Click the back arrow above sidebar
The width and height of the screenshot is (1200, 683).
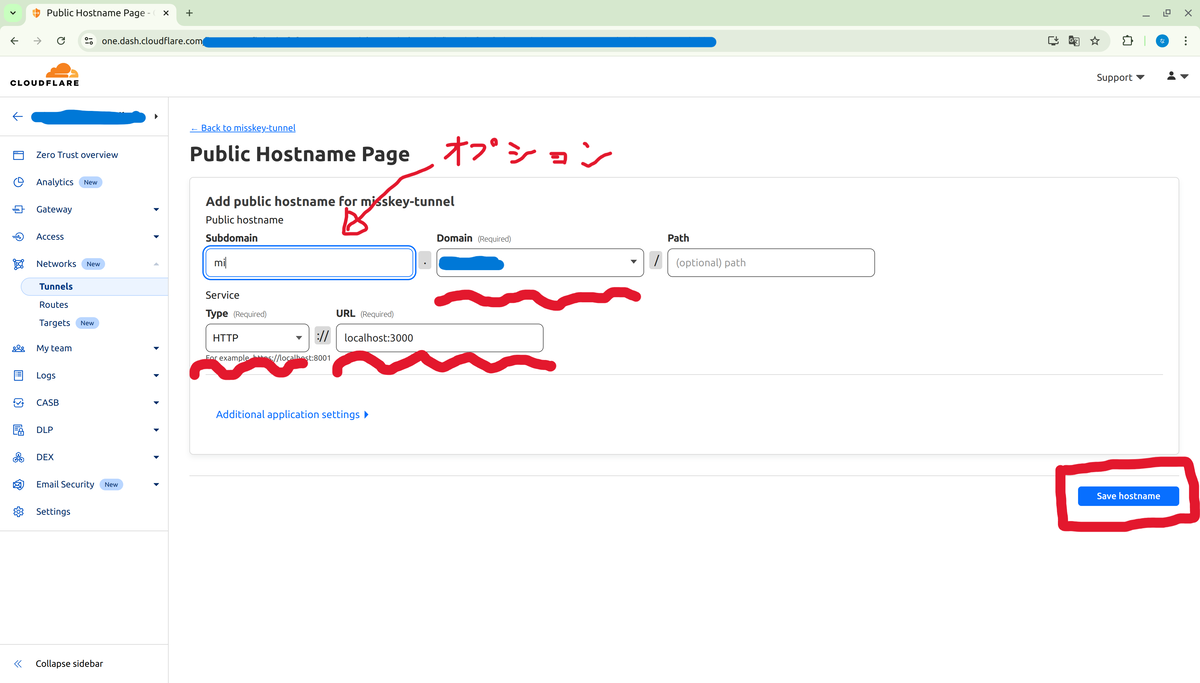tap(17, 116)
